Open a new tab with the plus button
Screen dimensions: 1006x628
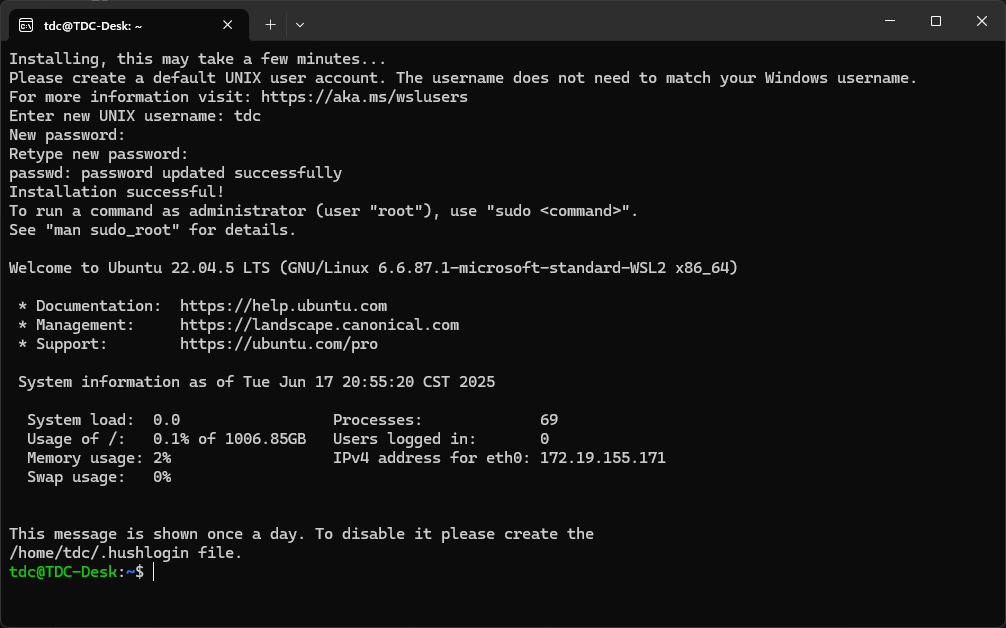pos(270,24)
